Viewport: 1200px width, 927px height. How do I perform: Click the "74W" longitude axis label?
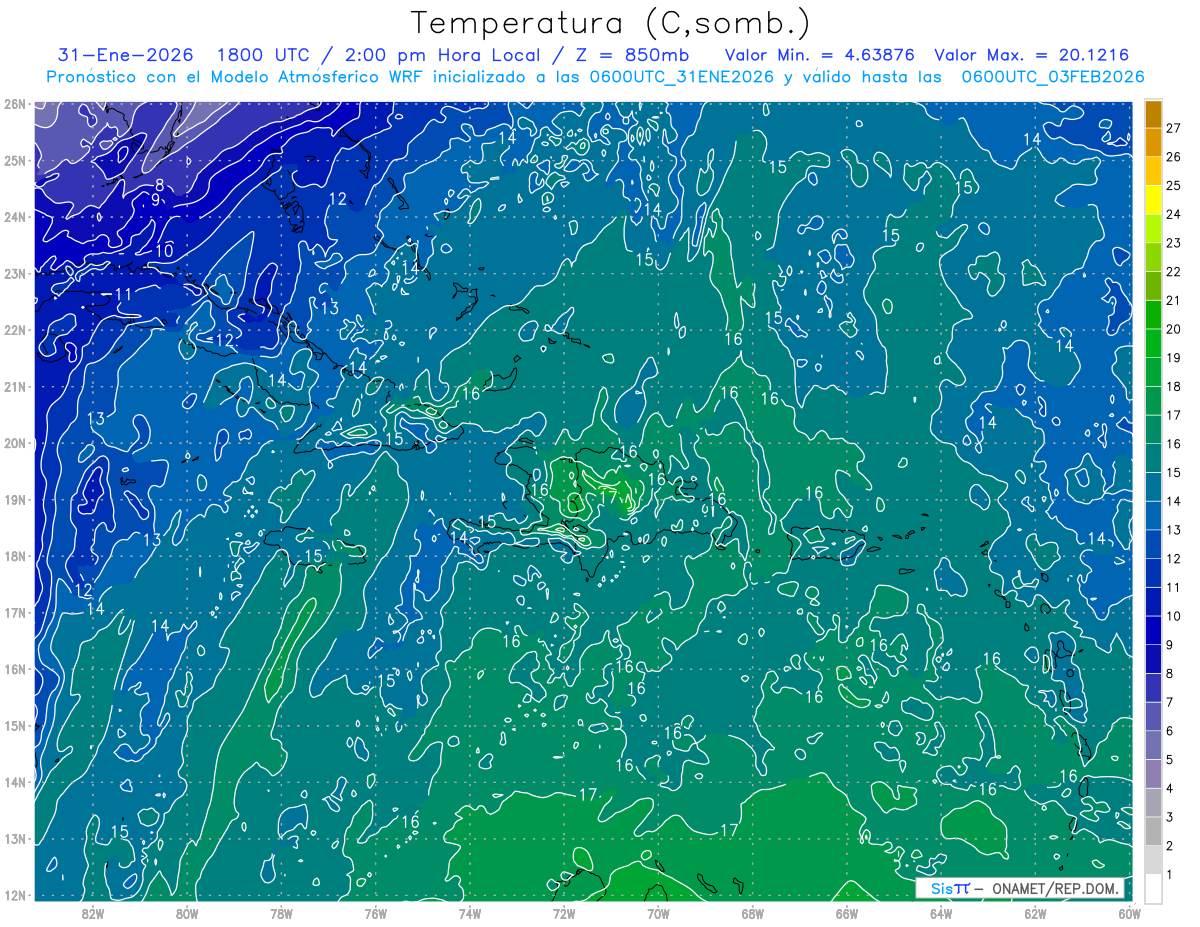point(469,912)
